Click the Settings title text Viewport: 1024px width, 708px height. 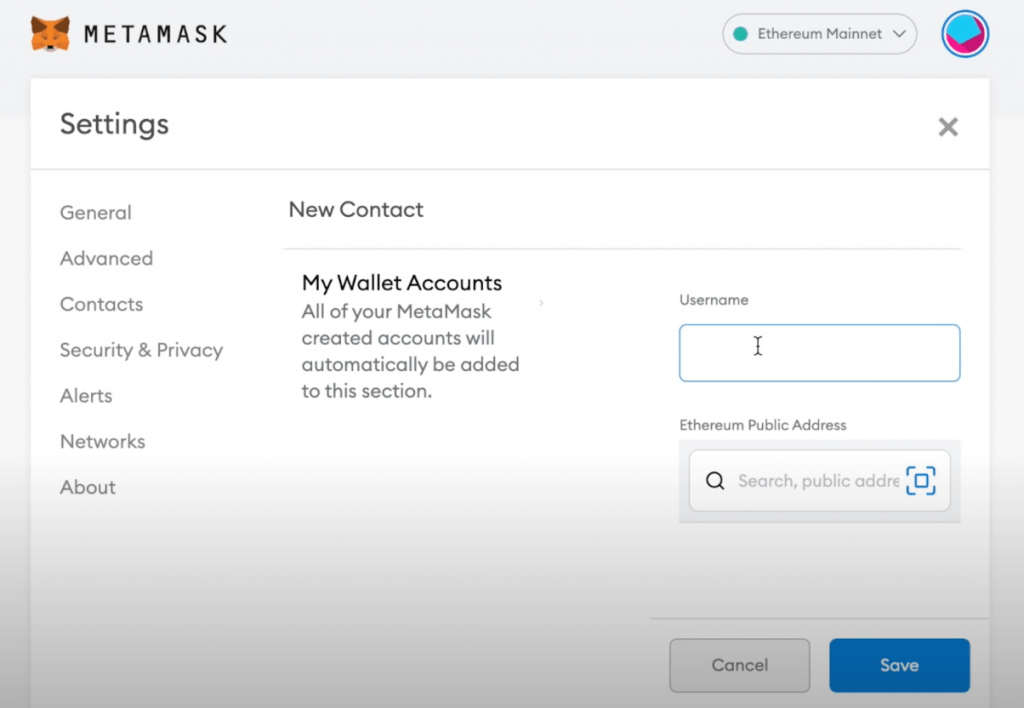click(x=114, y=124)
